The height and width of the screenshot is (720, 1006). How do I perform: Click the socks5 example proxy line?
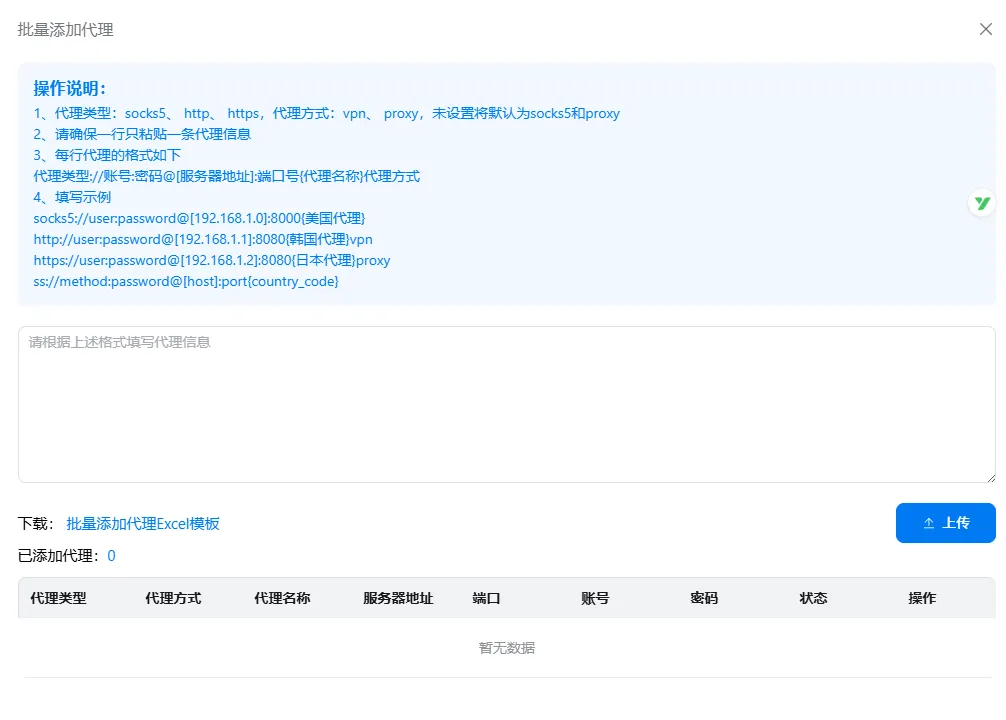coord(200,218)
